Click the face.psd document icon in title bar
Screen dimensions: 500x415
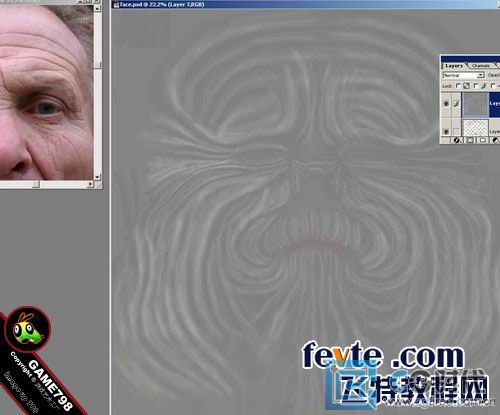point(116,4)
